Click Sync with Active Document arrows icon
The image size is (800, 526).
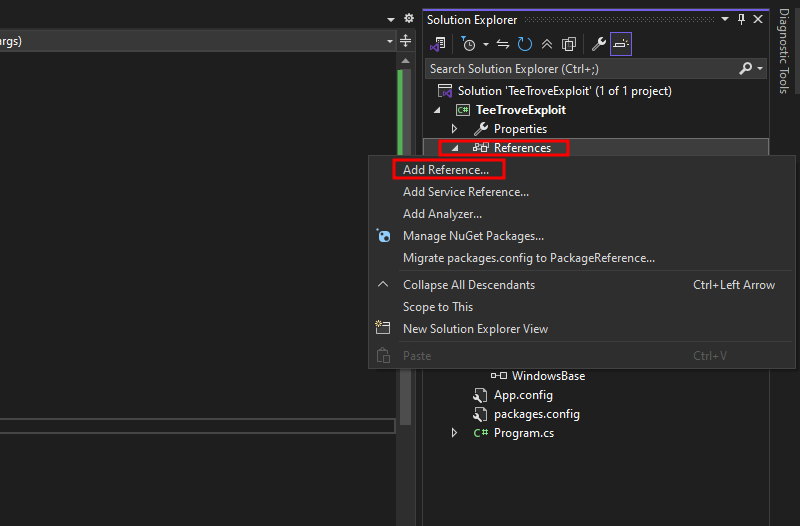[504, 44]
